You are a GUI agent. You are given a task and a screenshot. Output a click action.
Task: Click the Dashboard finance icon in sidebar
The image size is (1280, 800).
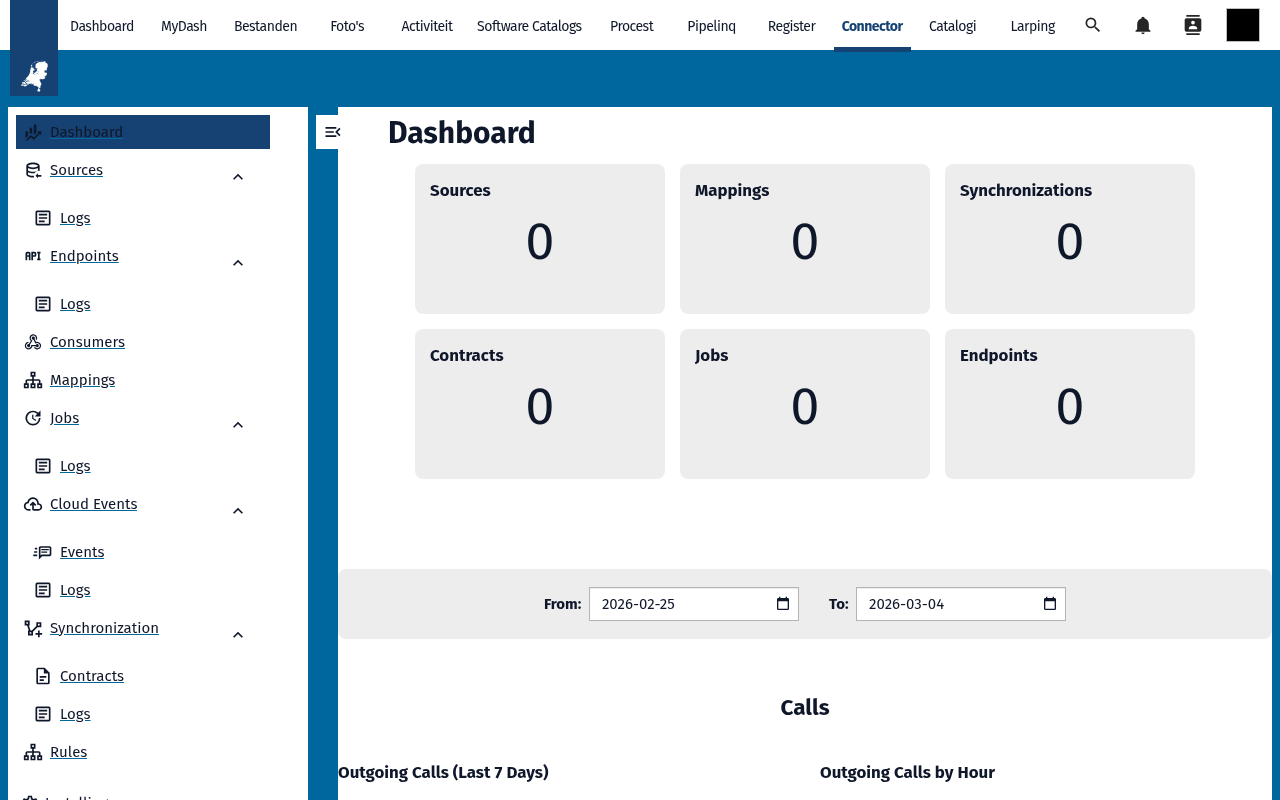(x=33, y=132)
